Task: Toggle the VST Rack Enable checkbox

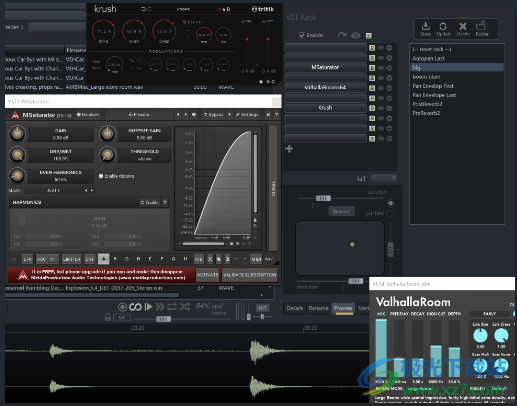Action: tap(302, 35)
